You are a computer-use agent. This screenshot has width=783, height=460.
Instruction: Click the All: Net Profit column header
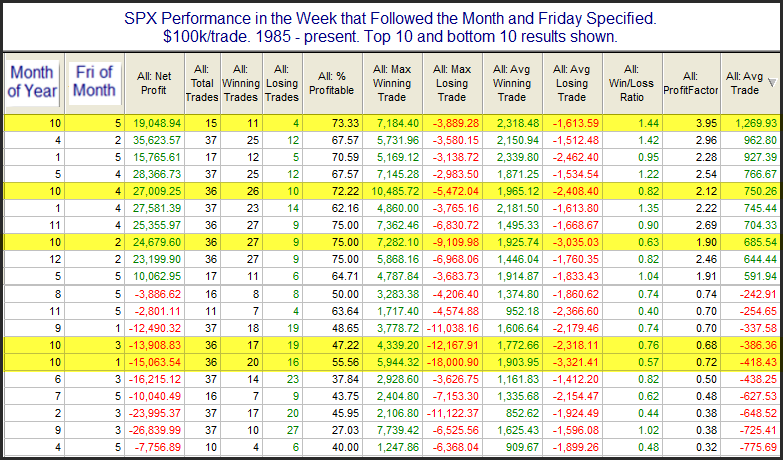[154, 83]
